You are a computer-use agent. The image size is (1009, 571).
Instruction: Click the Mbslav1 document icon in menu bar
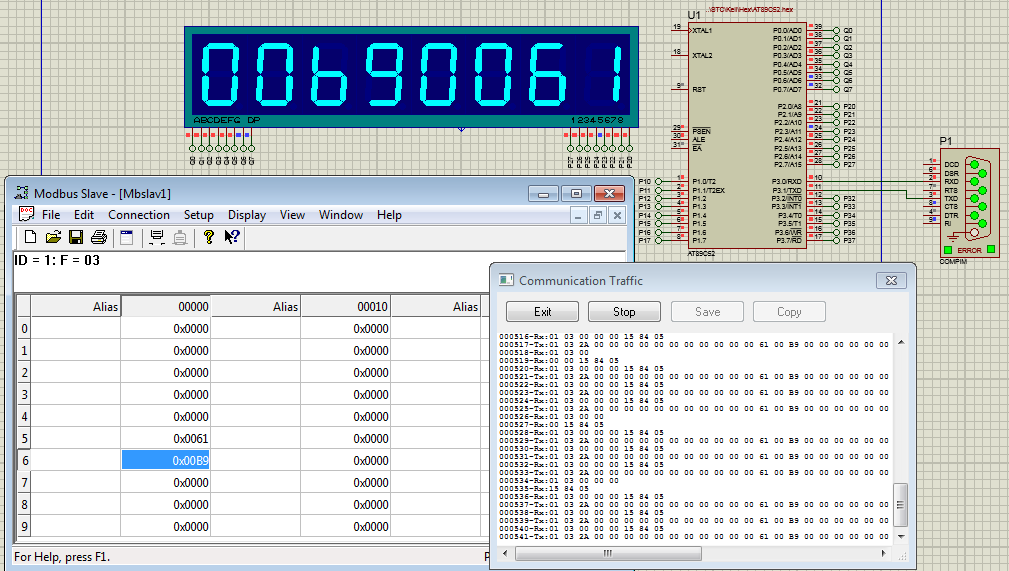tap(26, 214)
